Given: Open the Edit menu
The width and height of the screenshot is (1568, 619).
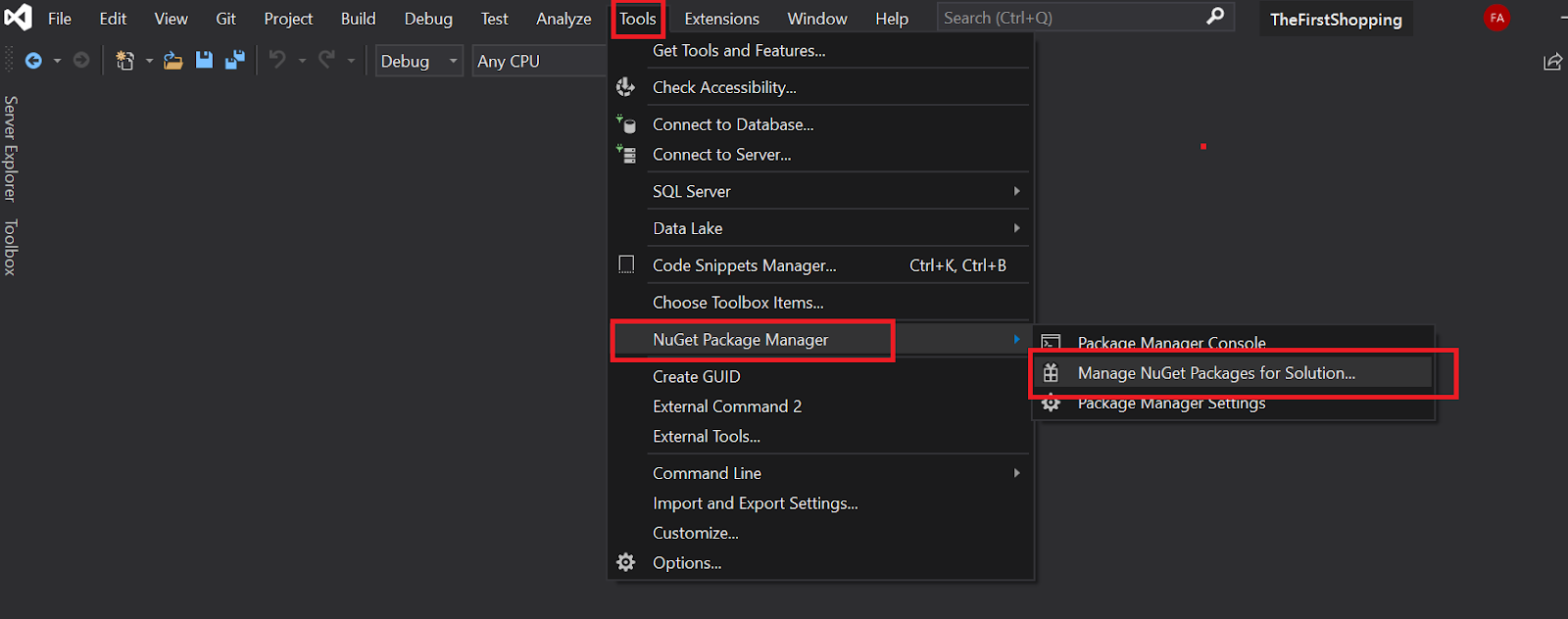Looking at the screenshot, I should coord(113,19).
